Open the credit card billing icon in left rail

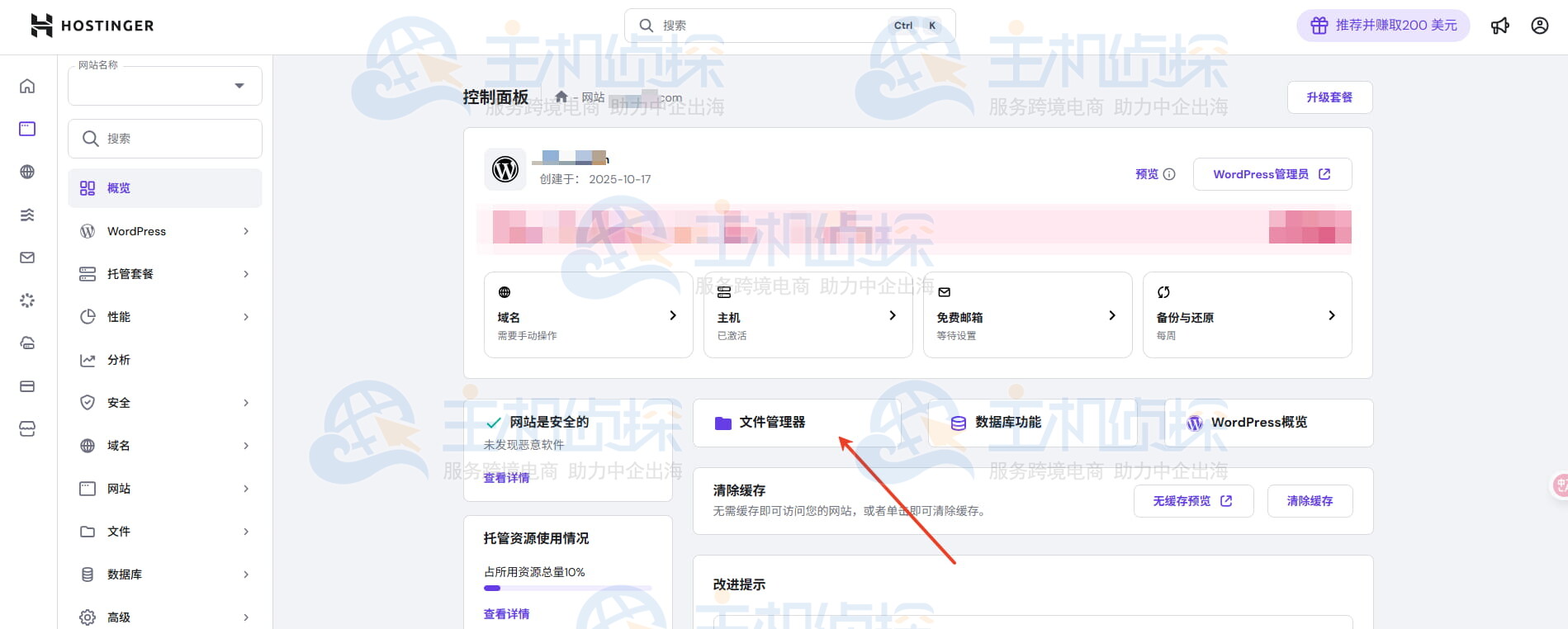(27, 386)
